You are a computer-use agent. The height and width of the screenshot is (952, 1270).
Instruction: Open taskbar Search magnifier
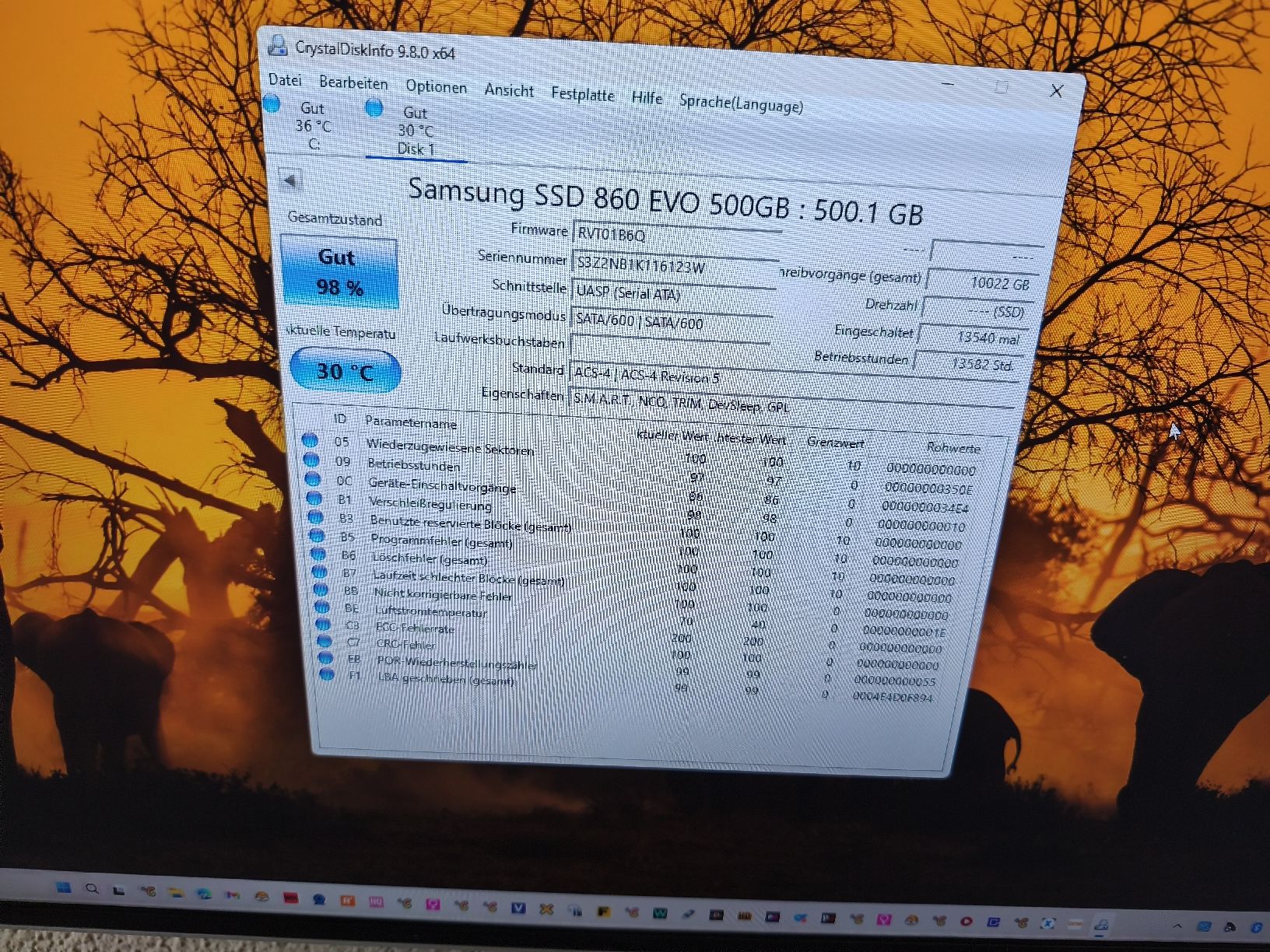point(92,889)
